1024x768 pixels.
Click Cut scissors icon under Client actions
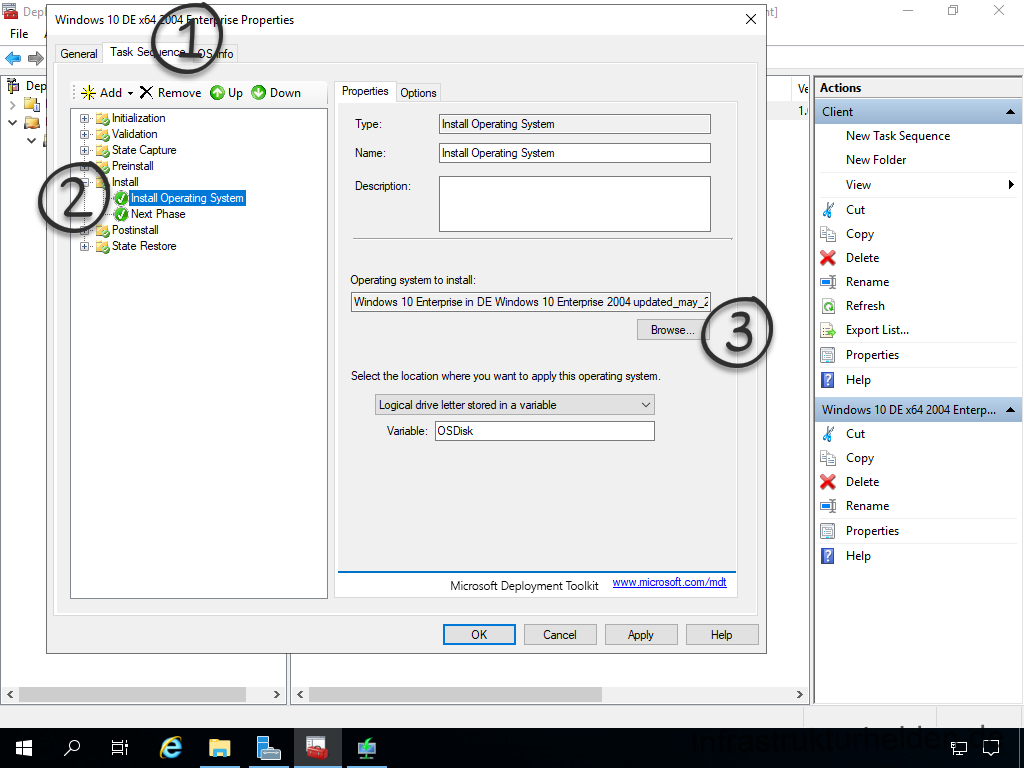[x=828, y=210]
